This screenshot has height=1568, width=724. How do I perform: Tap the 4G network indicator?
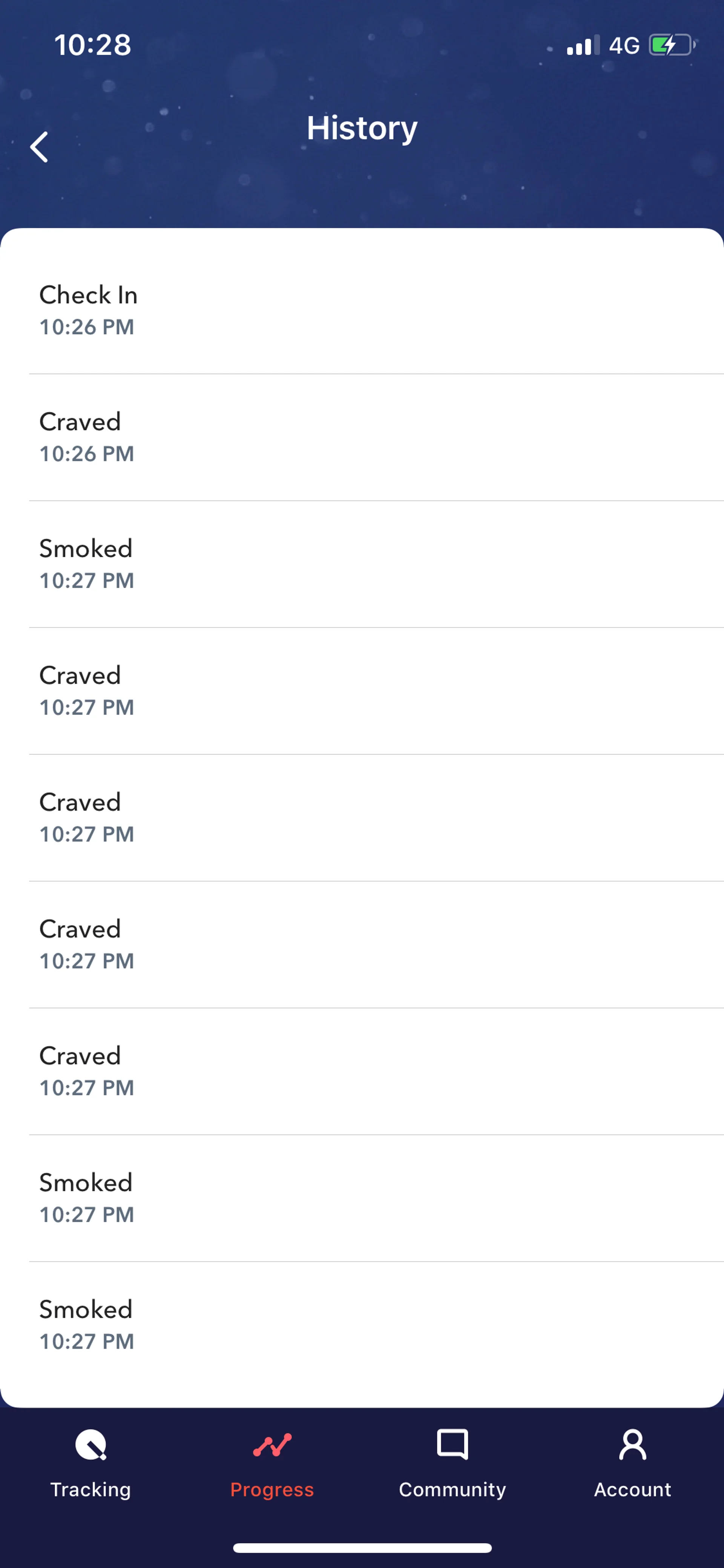tap(624, 46)
